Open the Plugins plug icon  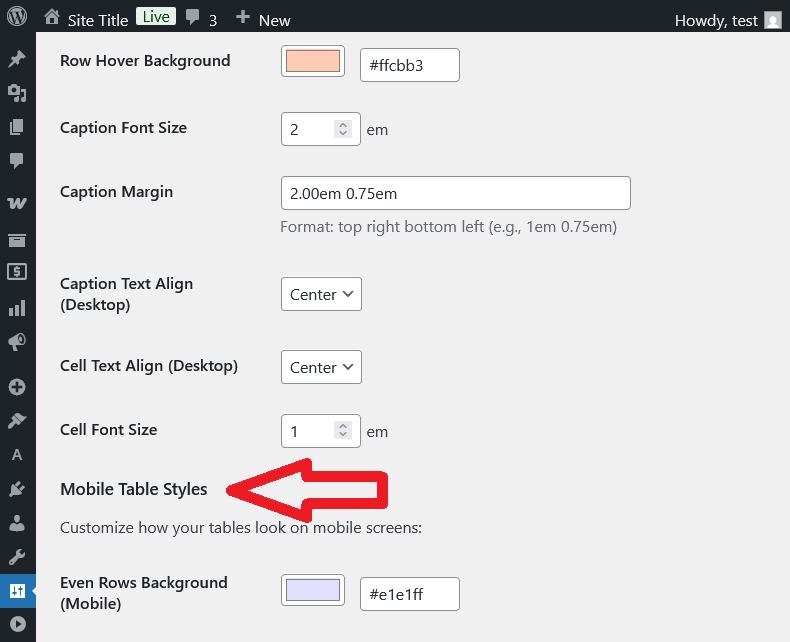tap(17, 488)
